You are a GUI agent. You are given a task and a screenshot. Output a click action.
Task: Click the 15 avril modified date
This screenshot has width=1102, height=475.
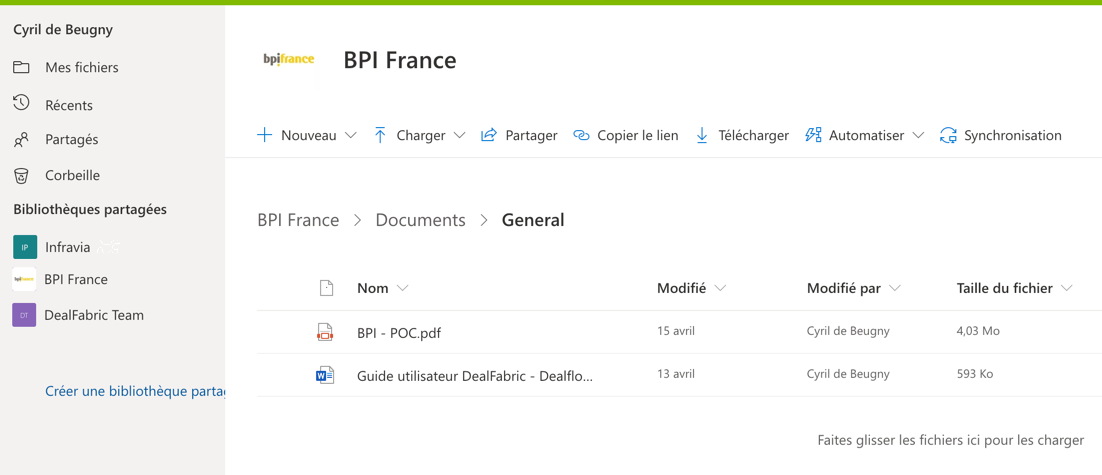[x=676, y=331]
